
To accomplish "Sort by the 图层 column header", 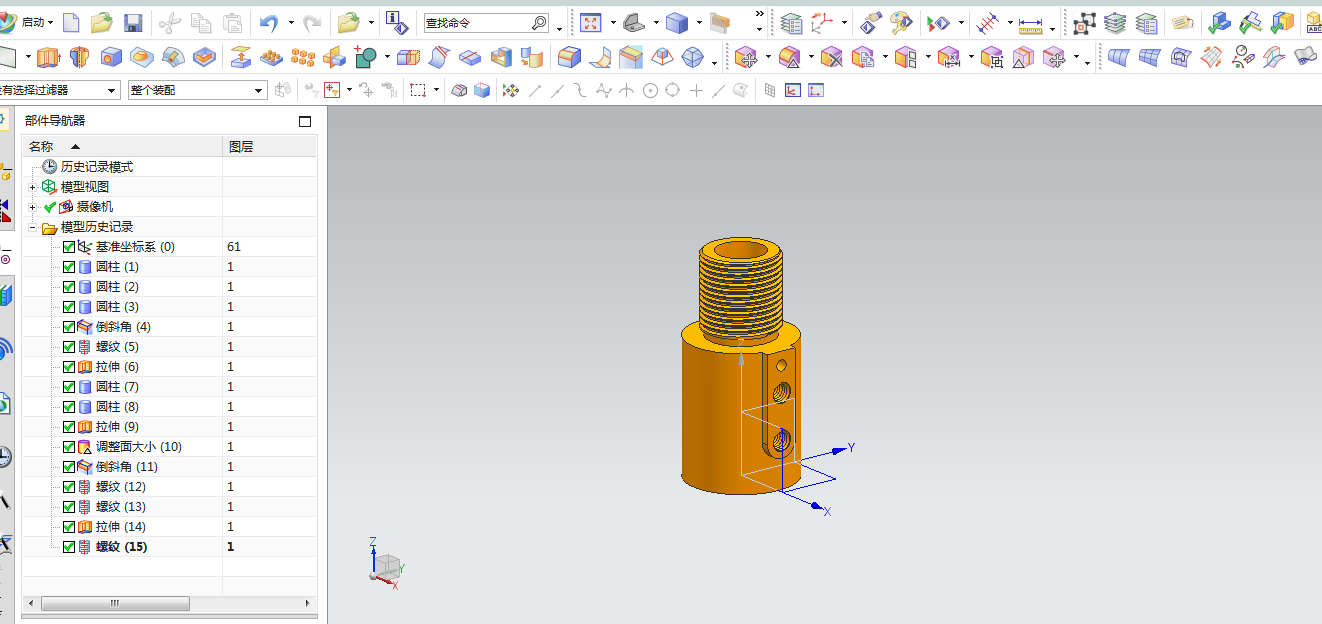I will [x=269, y=147].
